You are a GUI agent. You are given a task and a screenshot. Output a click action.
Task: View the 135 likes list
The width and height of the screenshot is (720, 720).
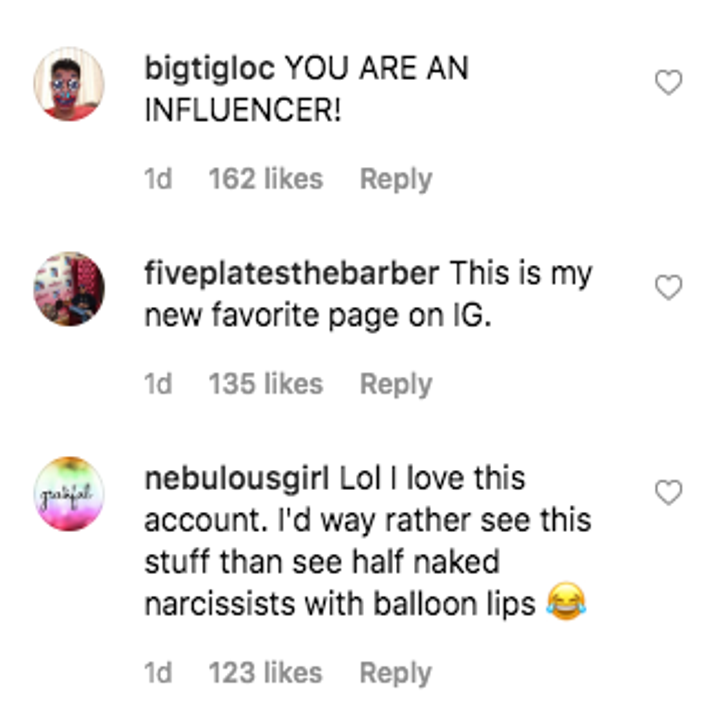click(265, 384)
